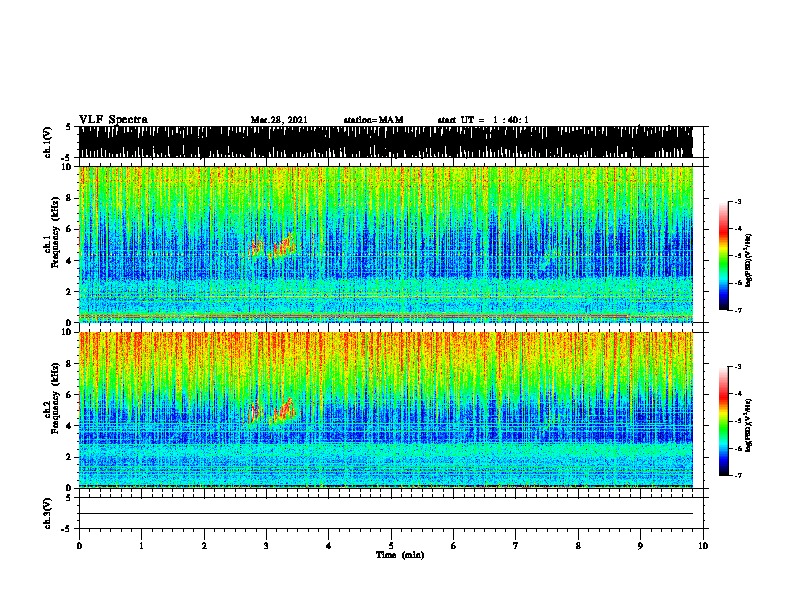Image resolution: width=792 pixels, height=612 pixels.
Task: Select the date text "Mar.28, 2021"
Action: tap(279, 120)
